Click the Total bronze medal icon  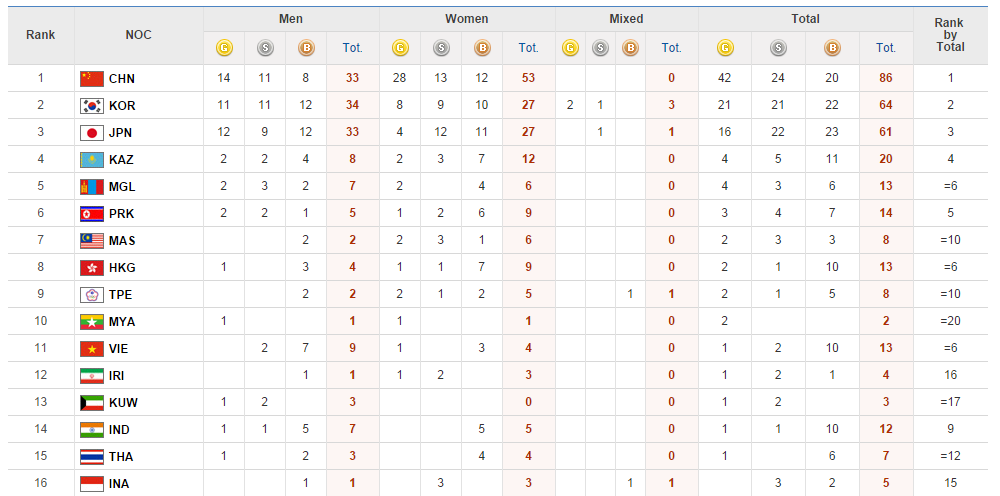(x=832, y=47)
